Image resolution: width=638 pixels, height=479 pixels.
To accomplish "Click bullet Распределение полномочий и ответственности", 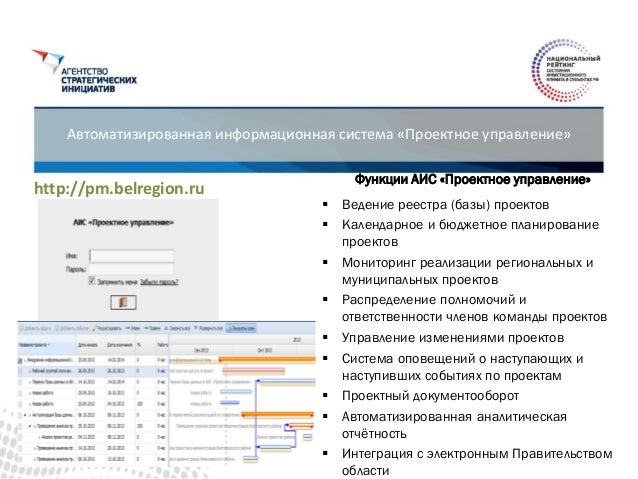I will (x=474, y=308).
